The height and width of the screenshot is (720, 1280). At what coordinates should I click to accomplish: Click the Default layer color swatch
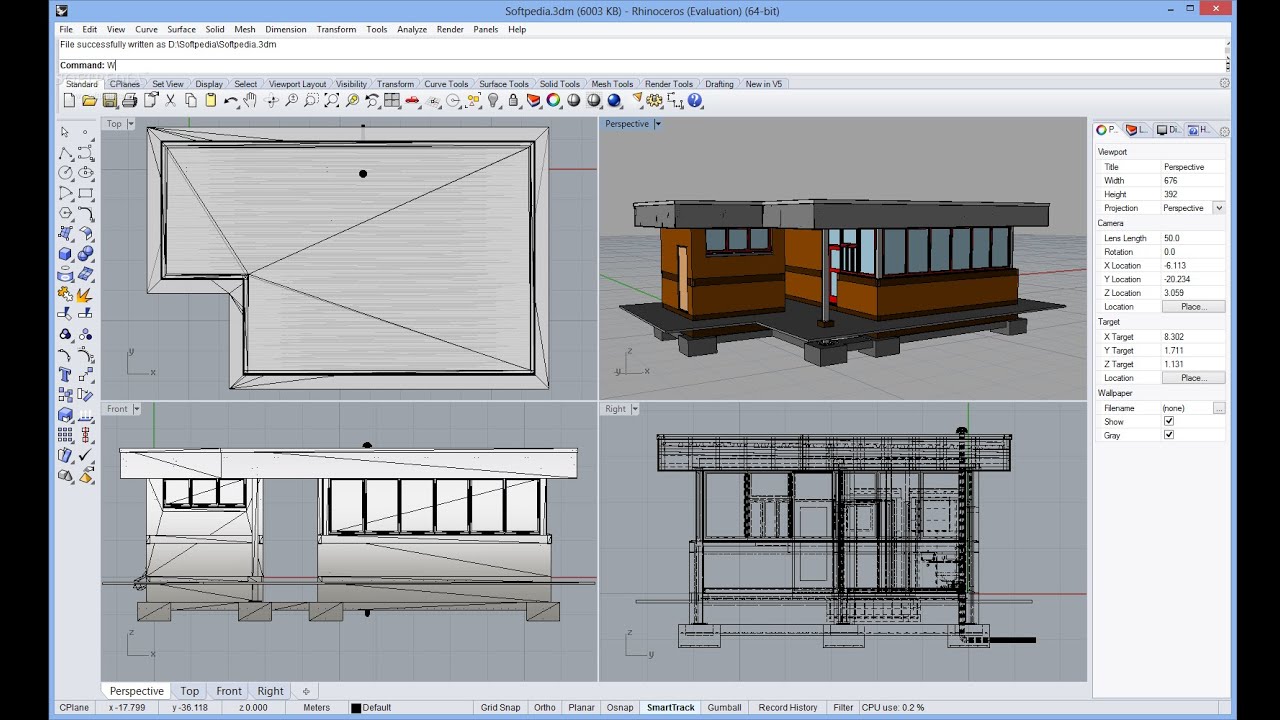[355, 708]
